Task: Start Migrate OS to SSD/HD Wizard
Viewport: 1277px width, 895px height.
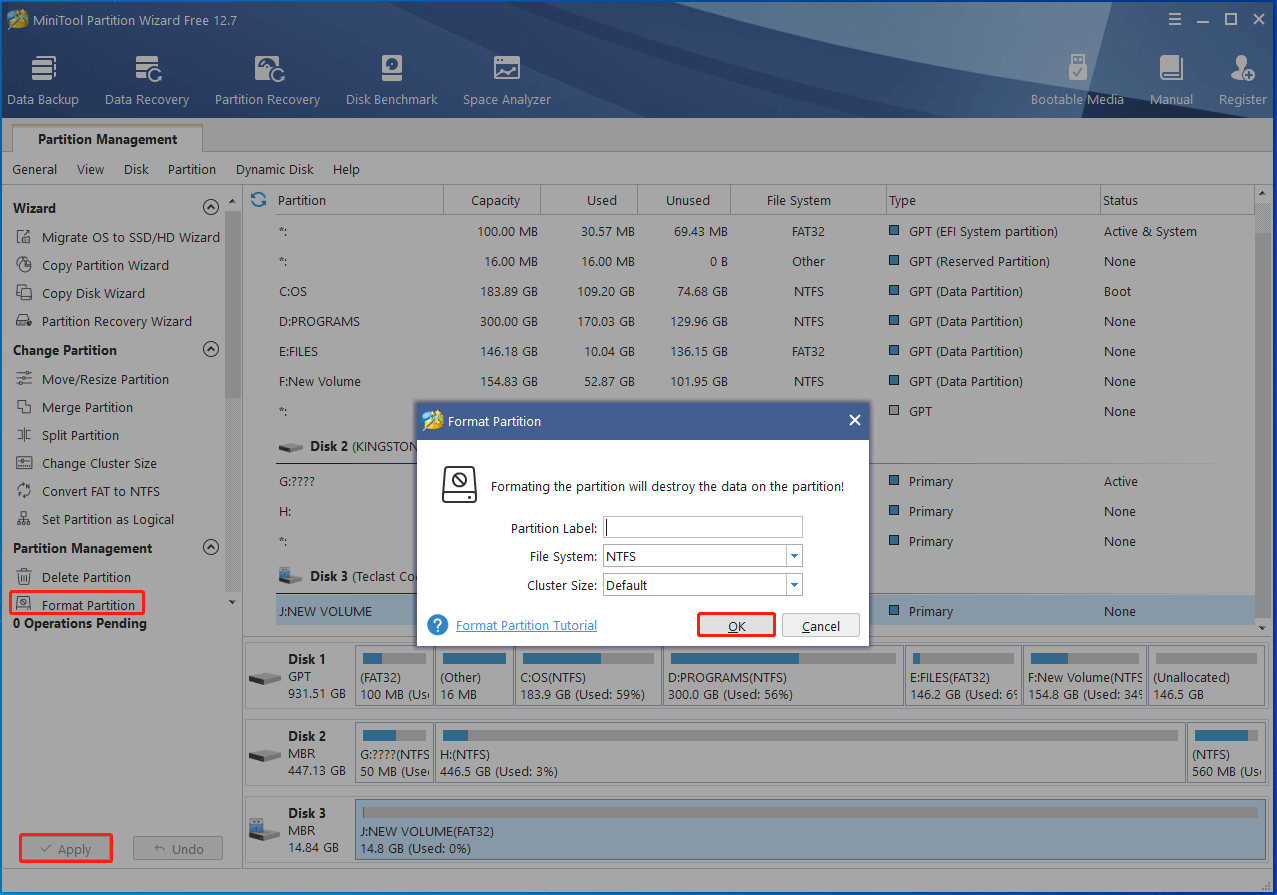Action: pyautogui.click(x=117, y=237)
